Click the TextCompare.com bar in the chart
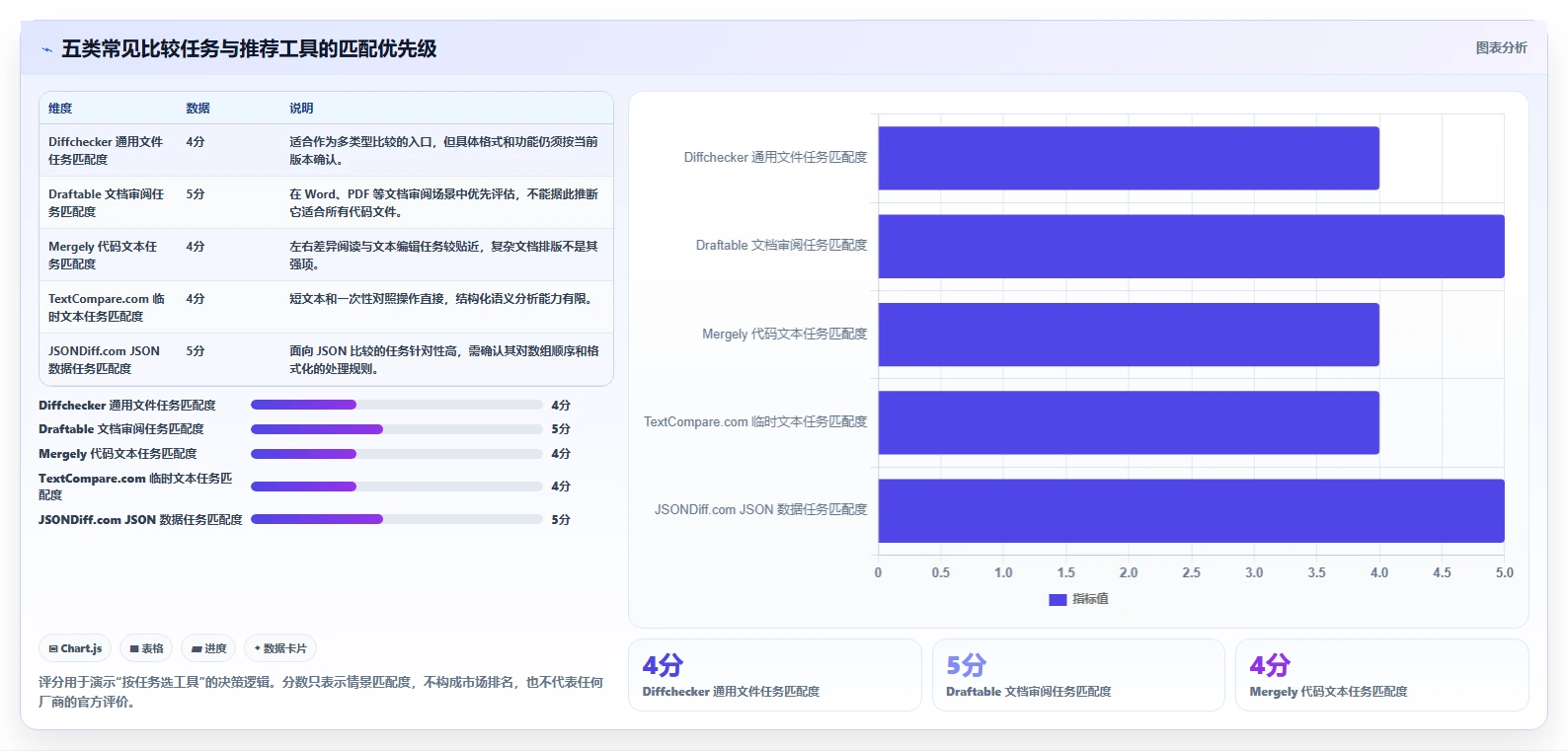 pos(1129,422)
